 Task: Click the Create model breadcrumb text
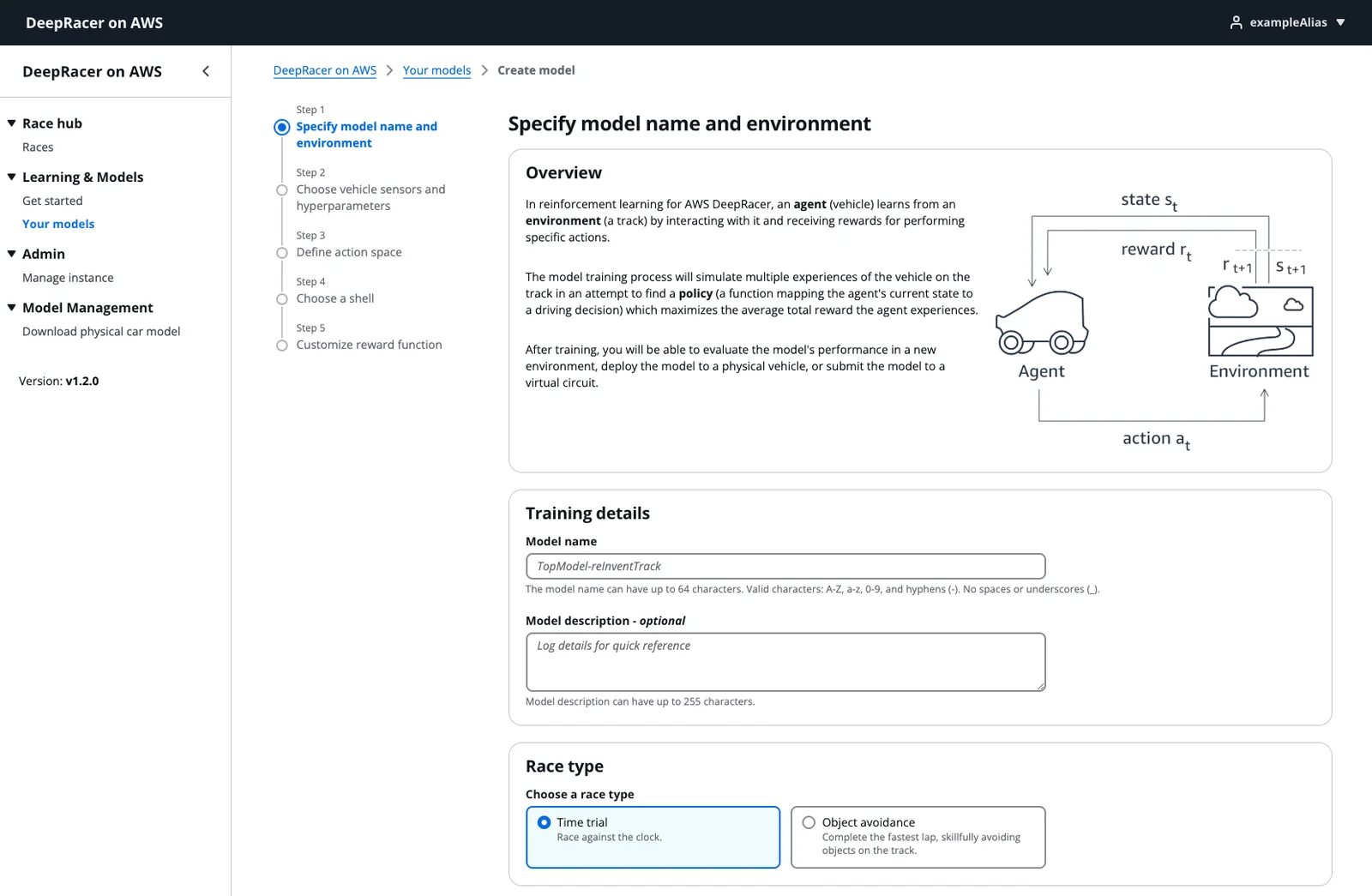[x=536, y=70]
